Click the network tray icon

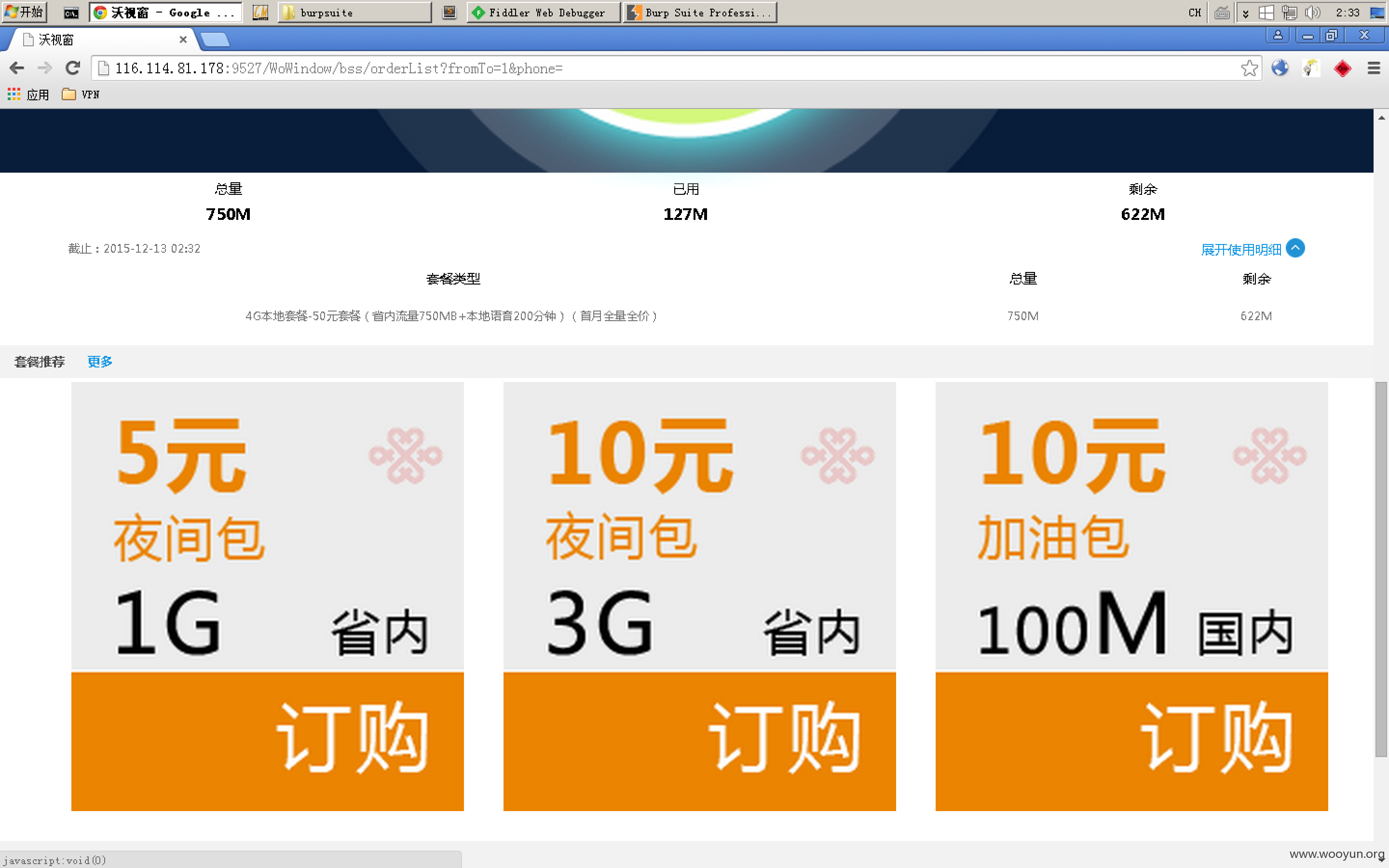[x=1289, y=12]
